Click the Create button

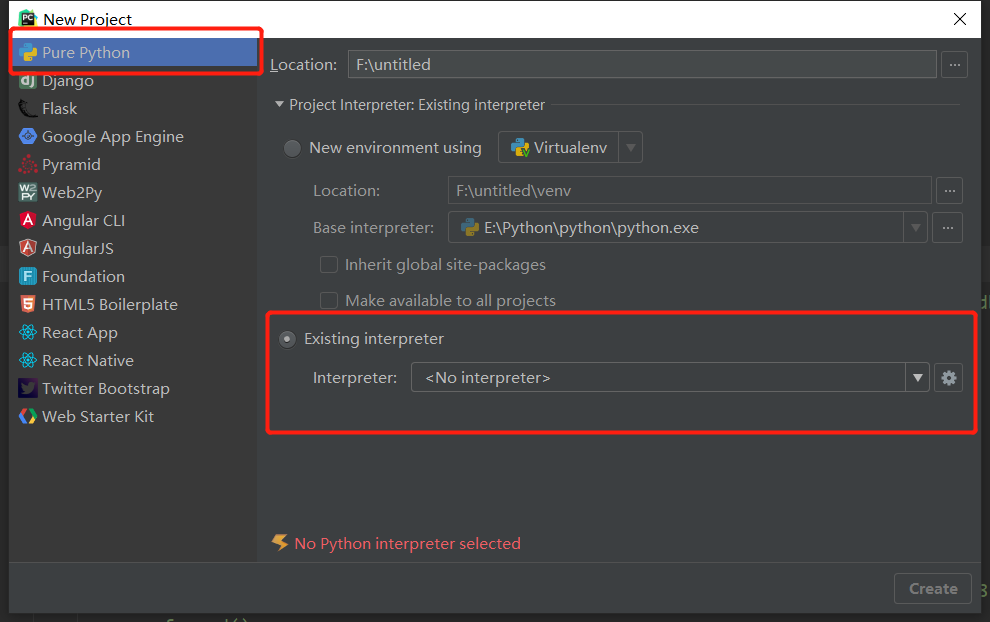[x=933, y=589]
